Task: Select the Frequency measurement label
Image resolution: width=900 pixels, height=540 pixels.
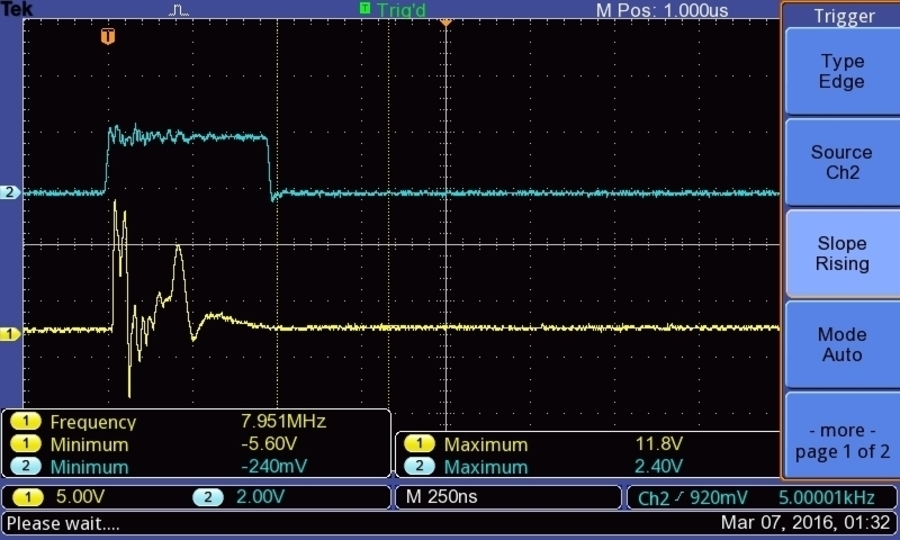Action: (x=93, y=422)
